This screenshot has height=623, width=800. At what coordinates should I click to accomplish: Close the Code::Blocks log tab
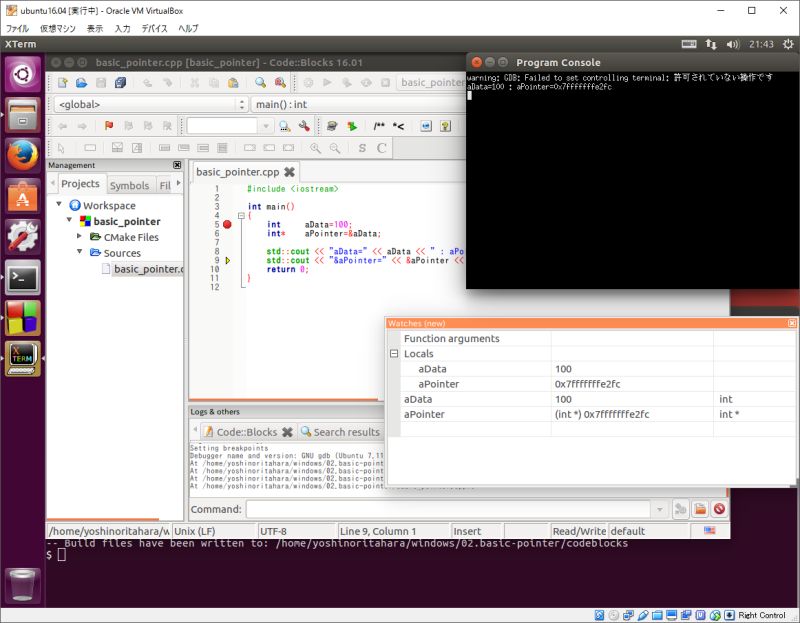point(287,432)
